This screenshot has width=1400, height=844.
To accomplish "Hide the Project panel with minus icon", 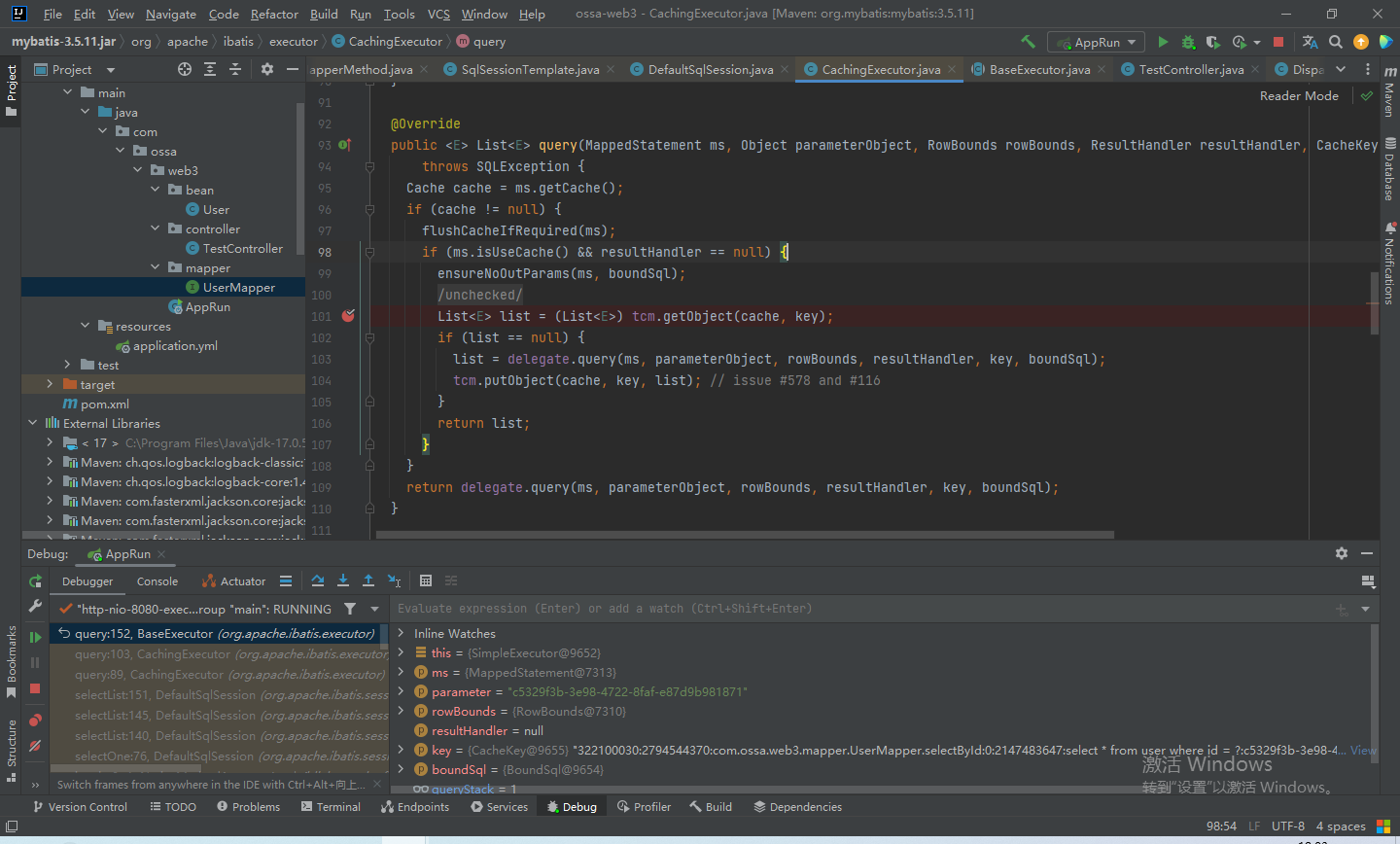I will point(293,69).
